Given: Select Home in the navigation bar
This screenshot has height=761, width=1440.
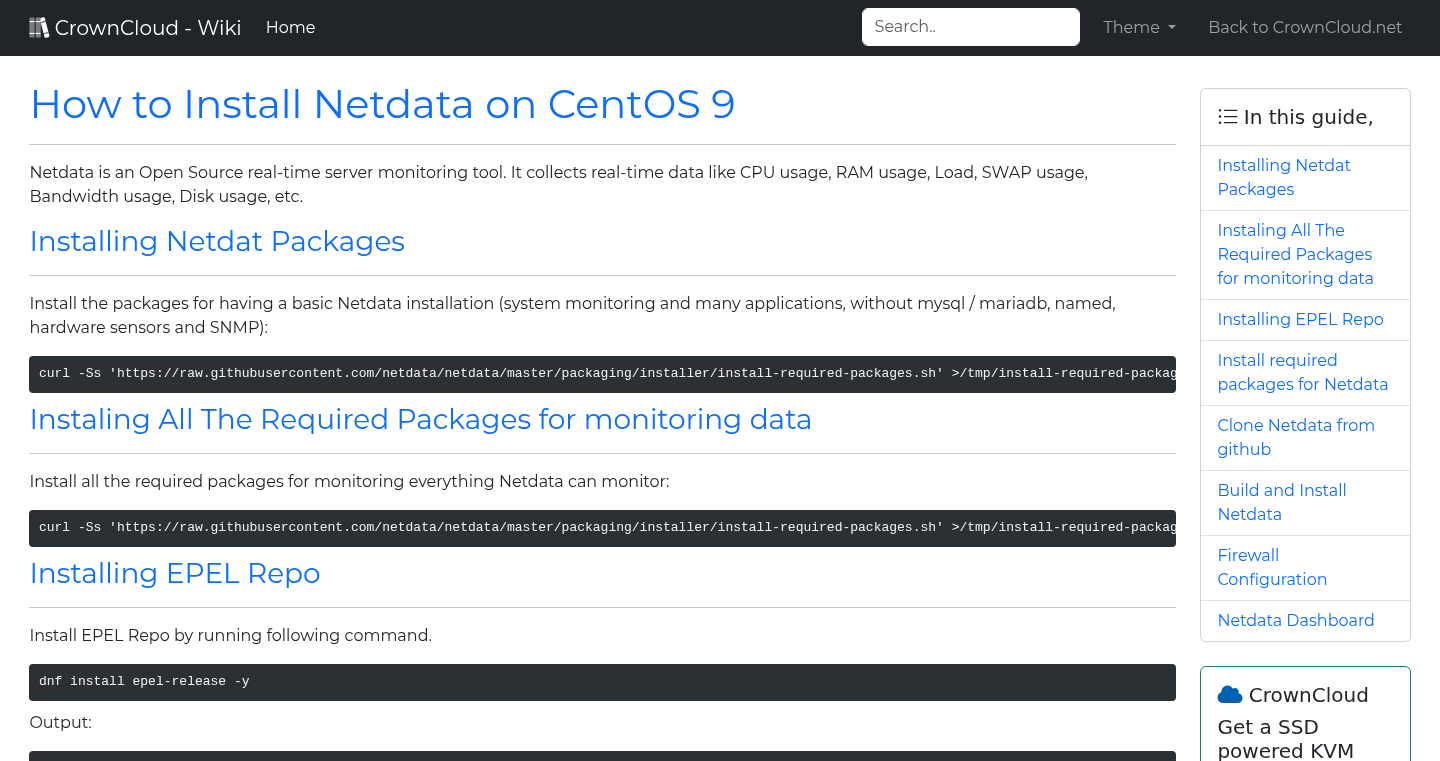Looking at the screenshot, I should pos(290,27).
